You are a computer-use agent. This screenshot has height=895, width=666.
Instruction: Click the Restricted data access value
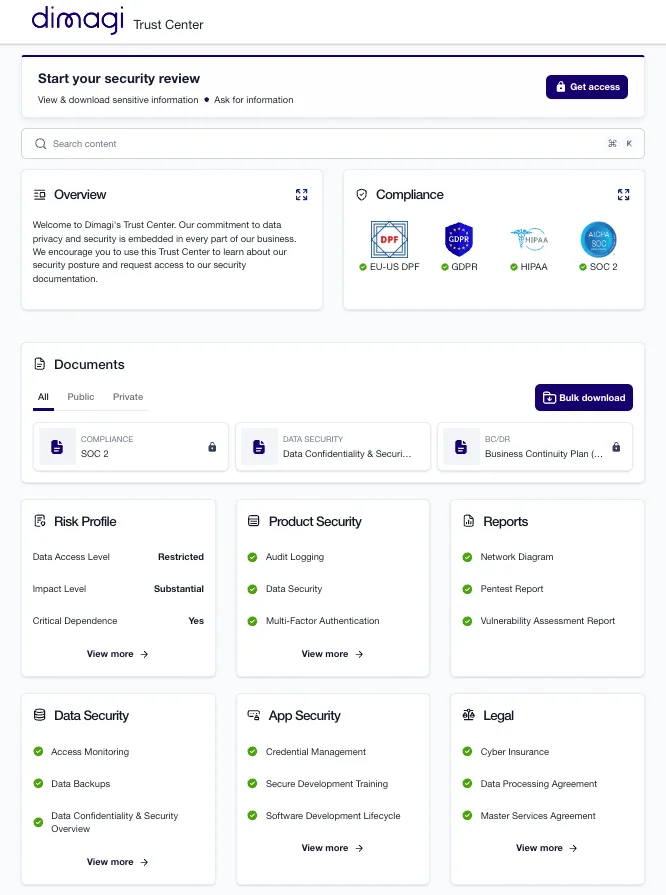pos(181,557)
